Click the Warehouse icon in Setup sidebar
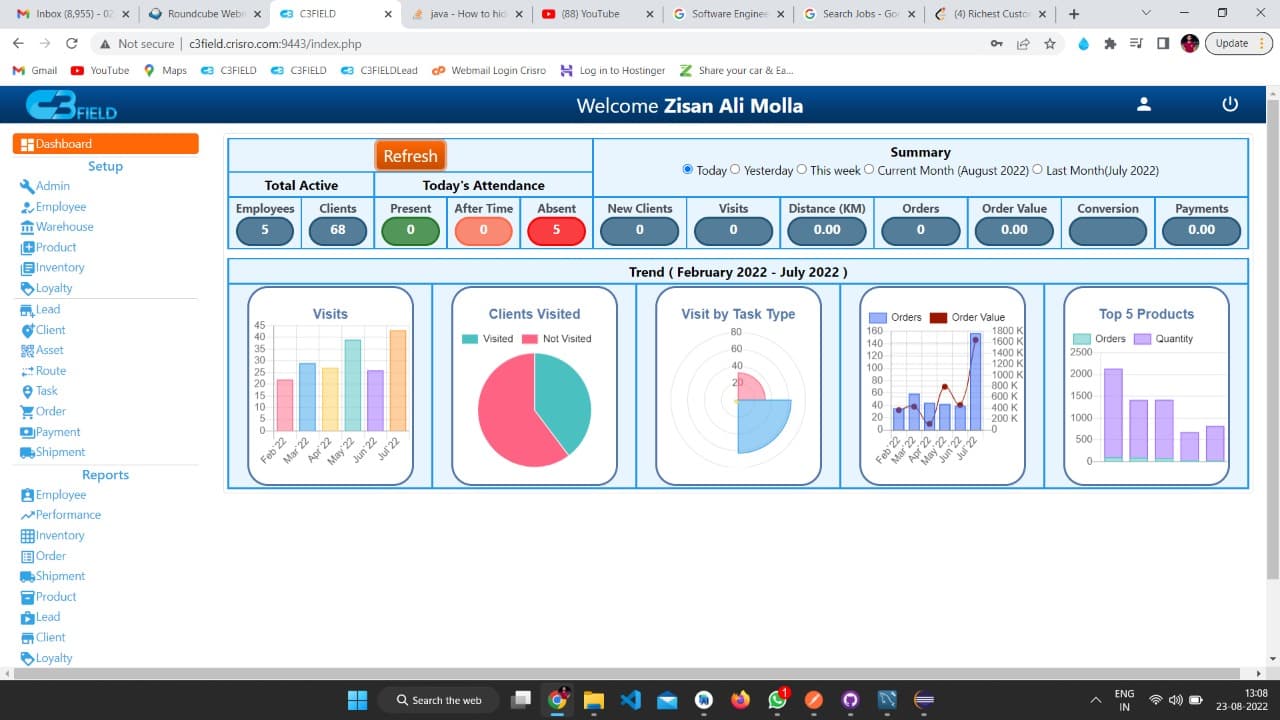This screenshot has height=720, width=1280. click(x=27, y=227)
